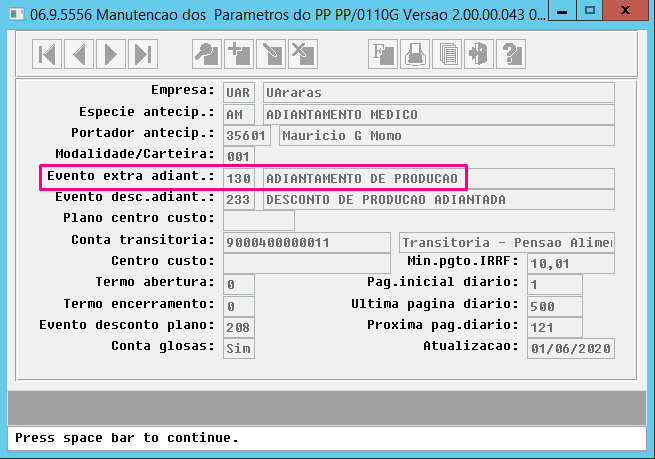Click the Especie antecip. field AM

[x=239, y=114]
